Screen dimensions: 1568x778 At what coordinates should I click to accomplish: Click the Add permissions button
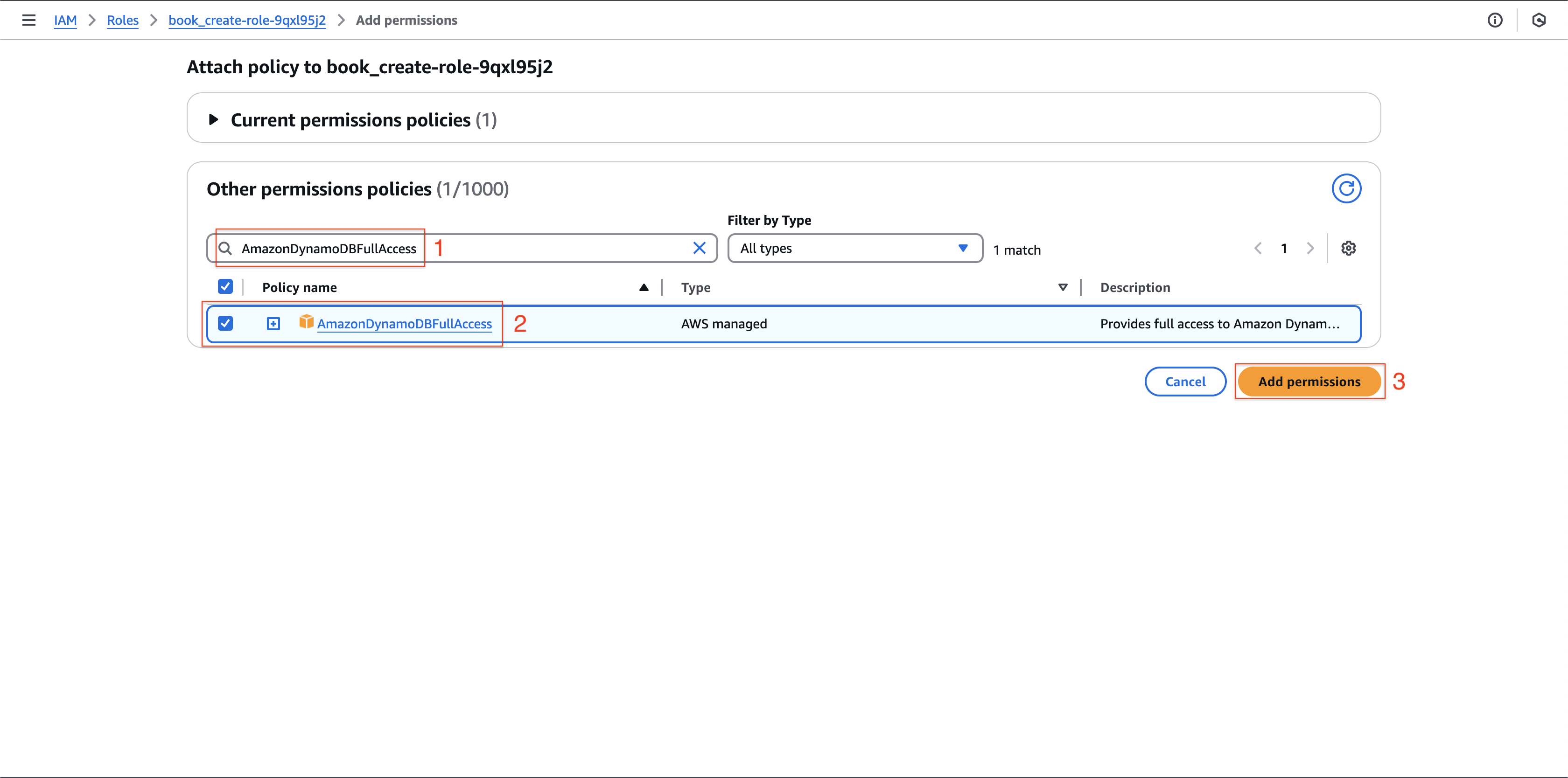point(1309,382)
